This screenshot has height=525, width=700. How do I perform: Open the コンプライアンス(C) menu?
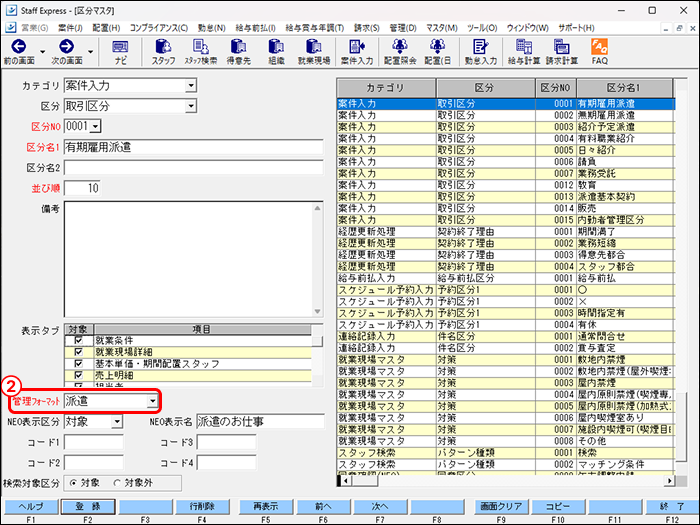[x=159, y=28]
